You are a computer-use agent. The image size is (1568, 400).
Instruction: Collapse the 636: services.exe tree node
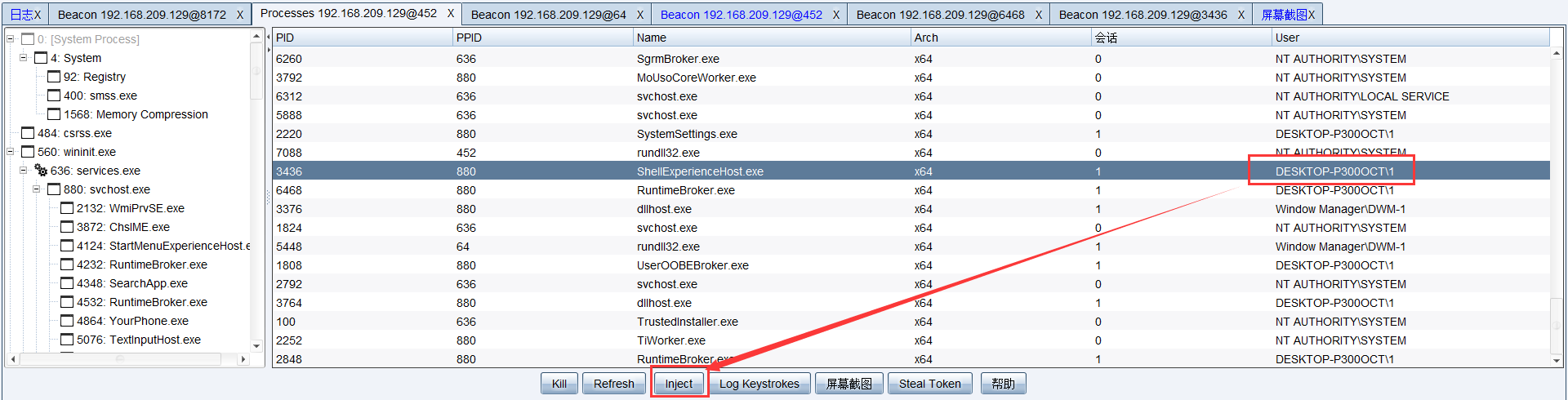(x=24, y=171)
